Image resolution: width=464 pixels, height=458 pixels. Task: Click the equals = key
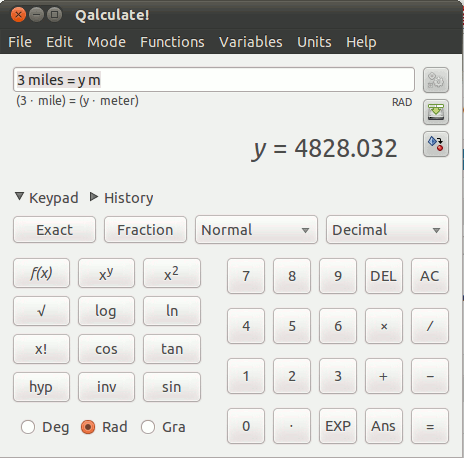(430, 426)
